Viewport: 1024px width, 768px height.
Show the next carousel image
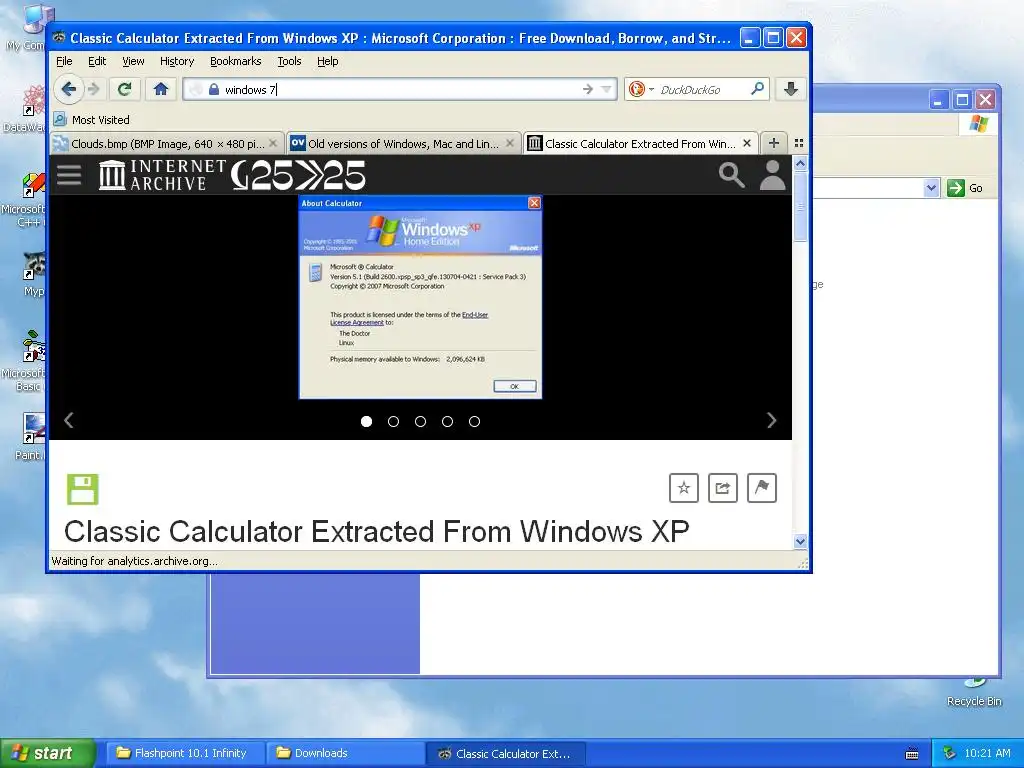pyautogui.click(x=771, y=421)
